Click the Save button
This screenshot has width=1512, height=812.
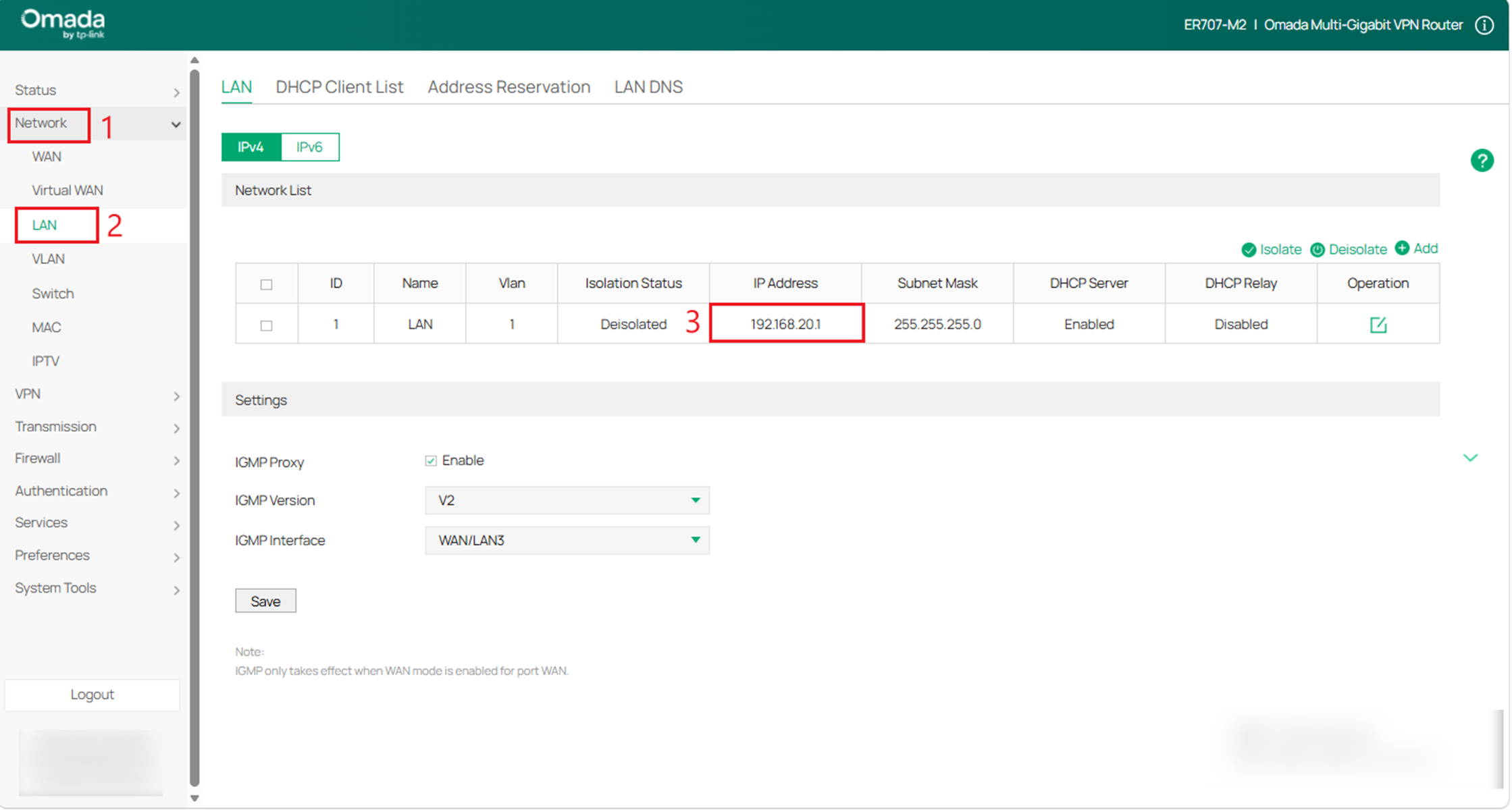click(x=265, y=601)
